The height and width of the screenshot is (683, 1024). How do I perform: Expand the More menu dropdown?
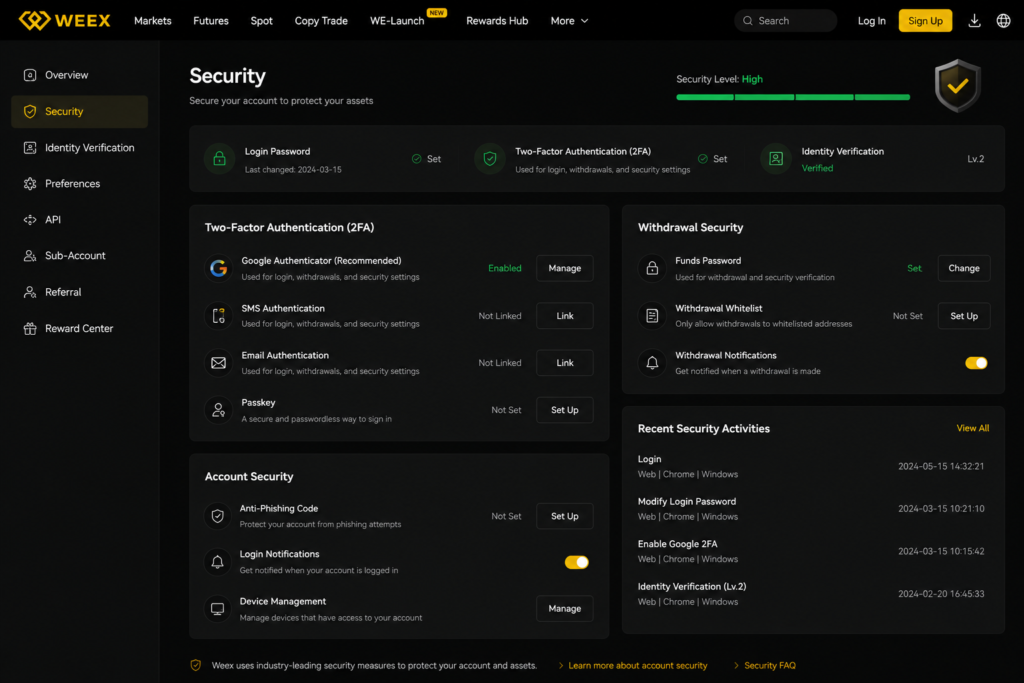pos(569,21)
